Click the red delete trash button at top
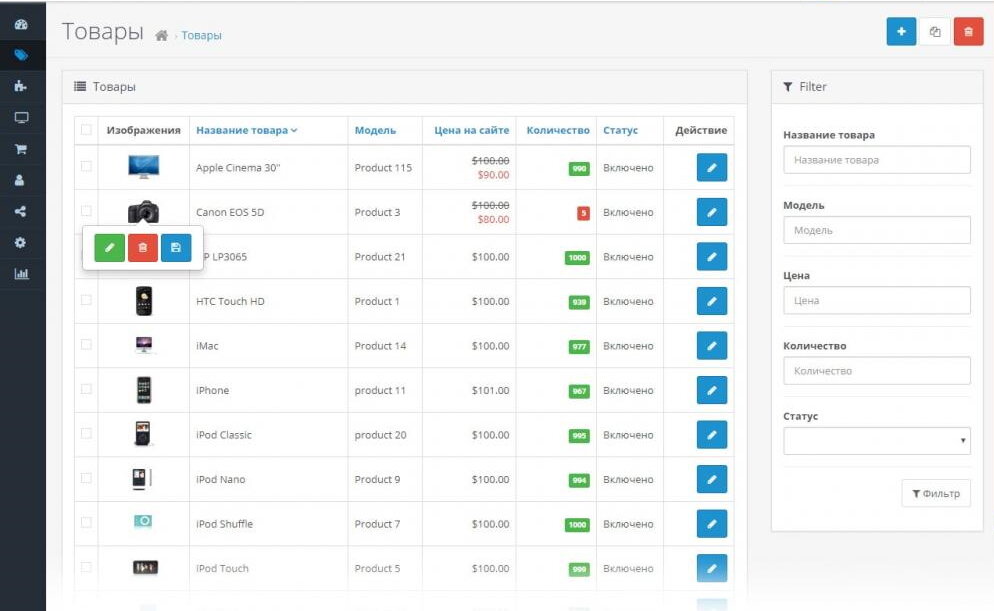The height and width of the screenshot is (611, 994). (x=967, y=32)
